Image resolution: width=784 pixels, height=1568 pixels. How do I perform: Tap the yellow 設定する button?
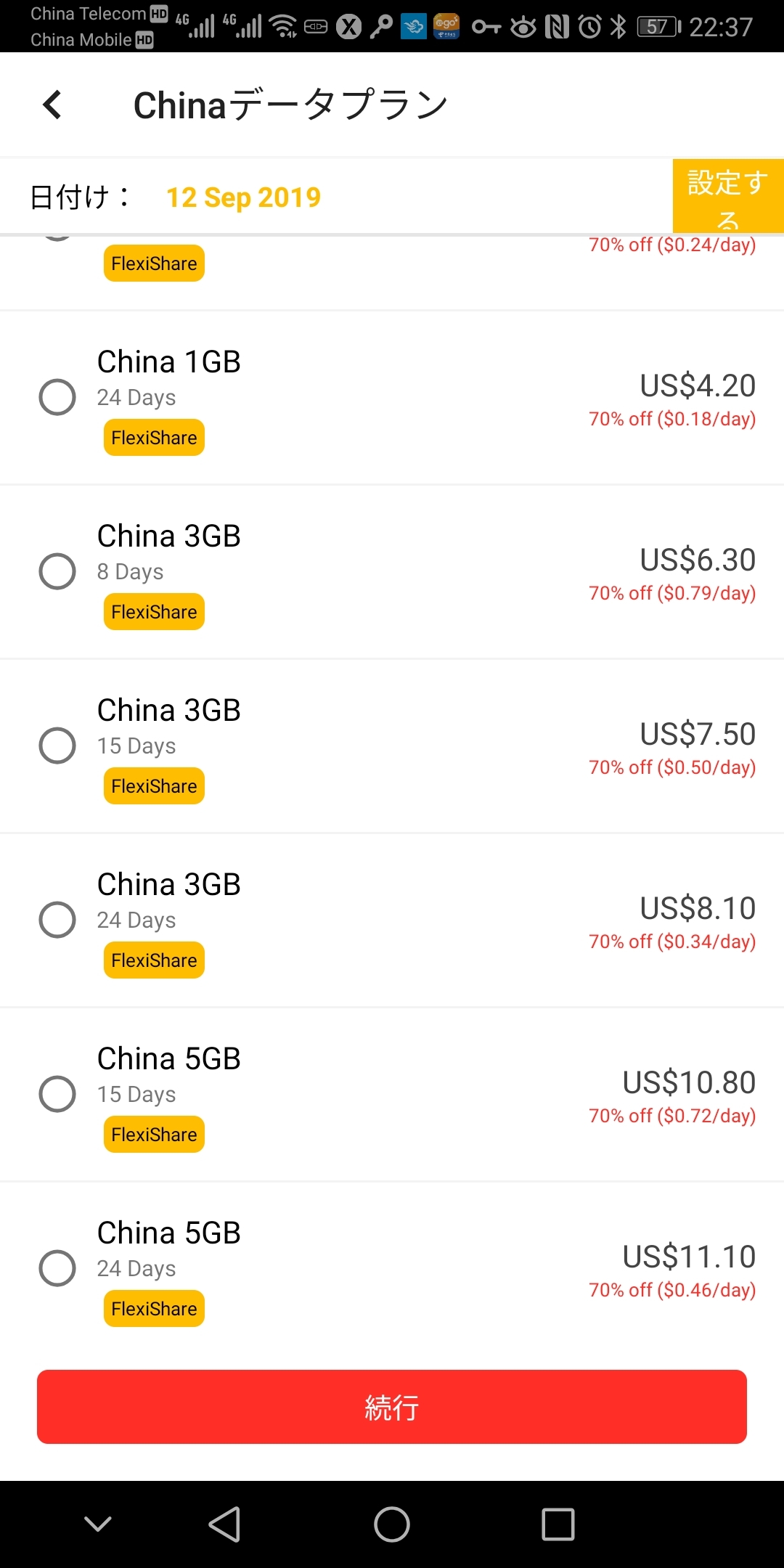pyautogui.click(x=727, y=196)
